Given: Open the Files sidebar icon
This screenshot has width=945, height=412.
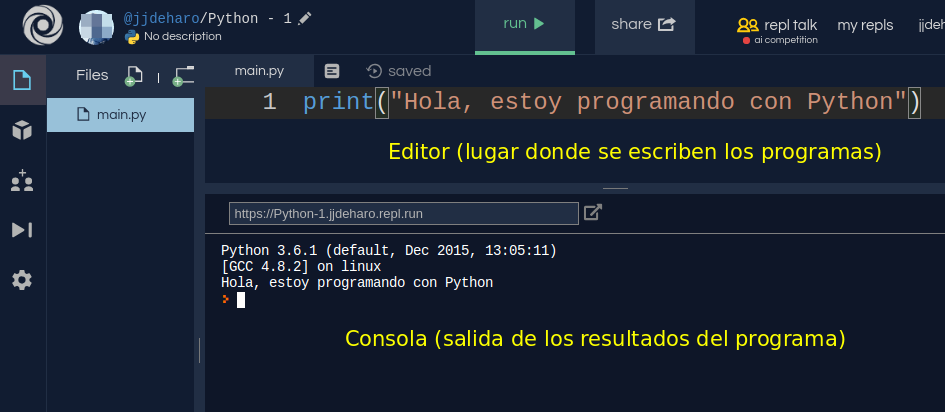Looking at the screenshot, I should (22, 79).
